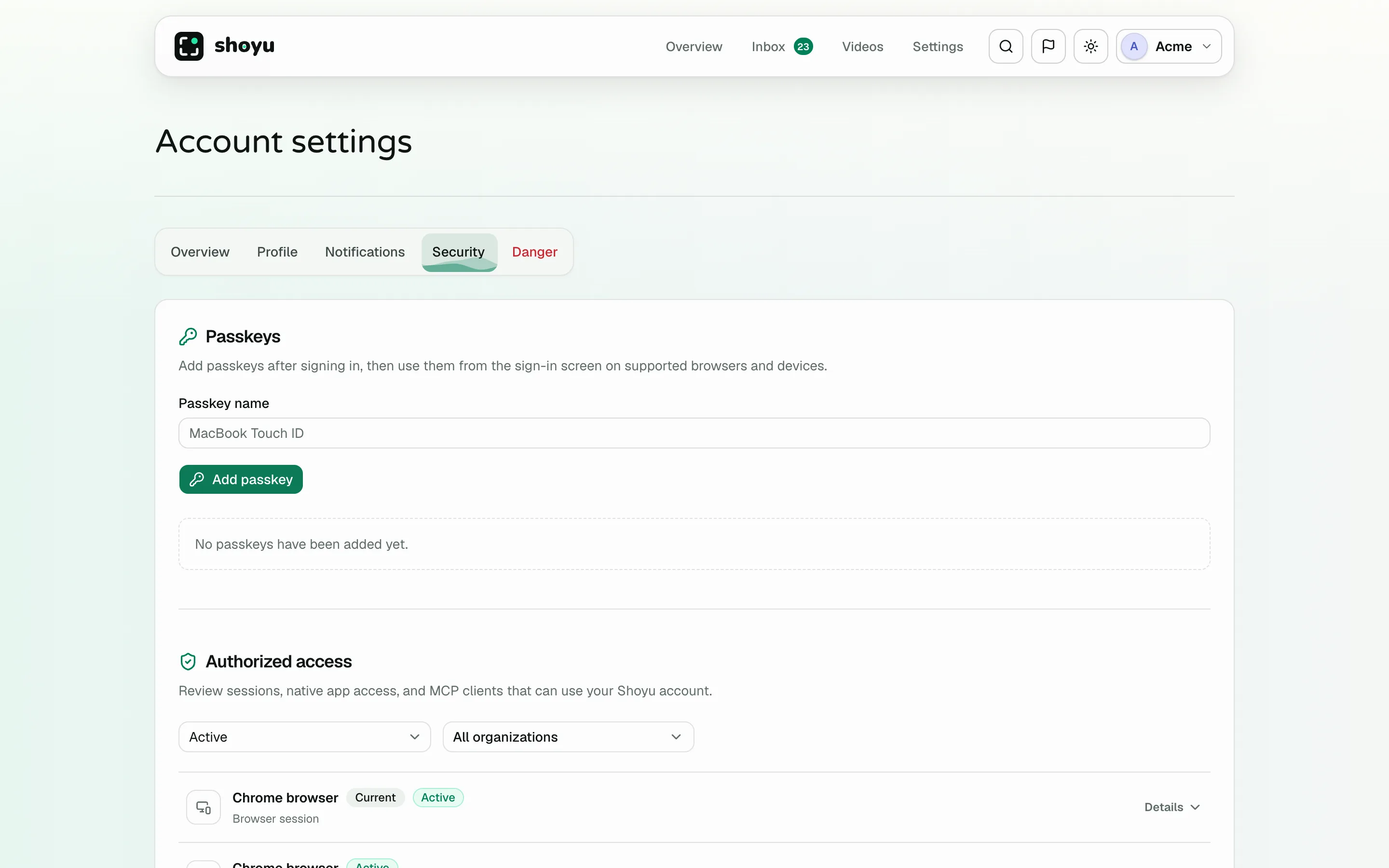The image size is (1389, 868).
Task: Click 'No passkeys have been added yet.' text
Action: point(301,543)
